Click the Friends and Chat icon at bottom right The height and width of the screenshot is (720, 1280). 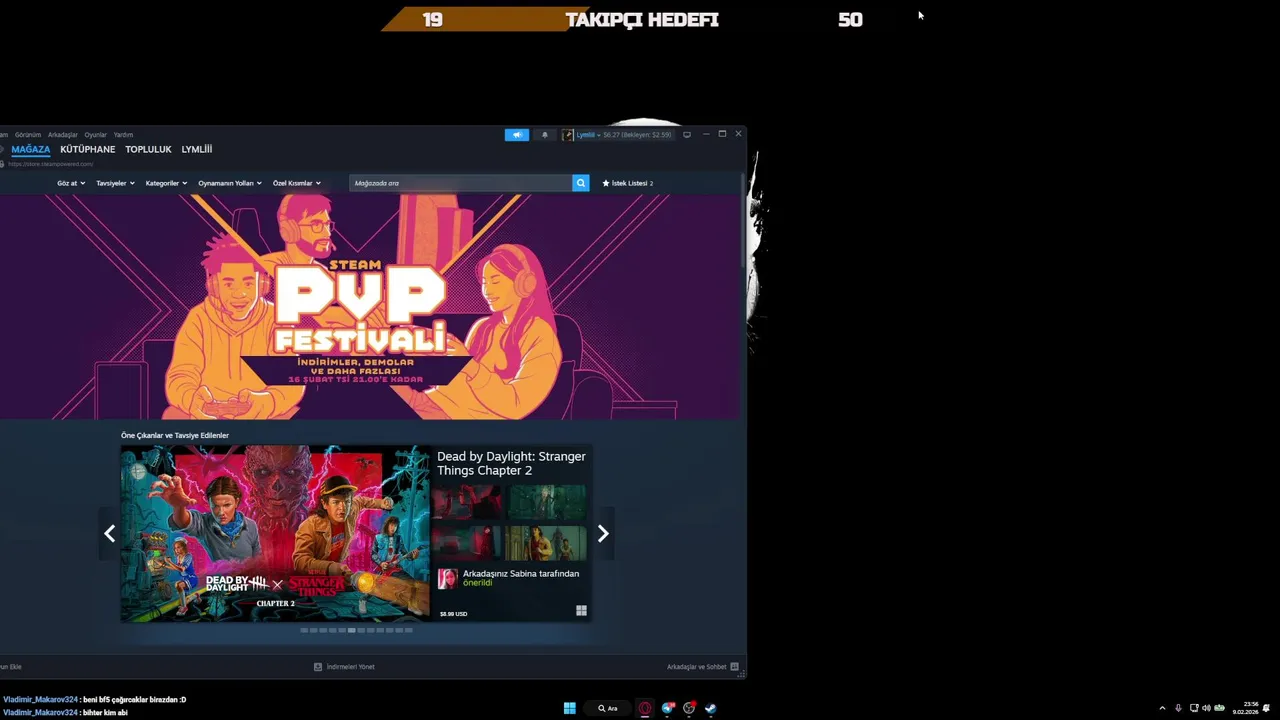[734, 666]
